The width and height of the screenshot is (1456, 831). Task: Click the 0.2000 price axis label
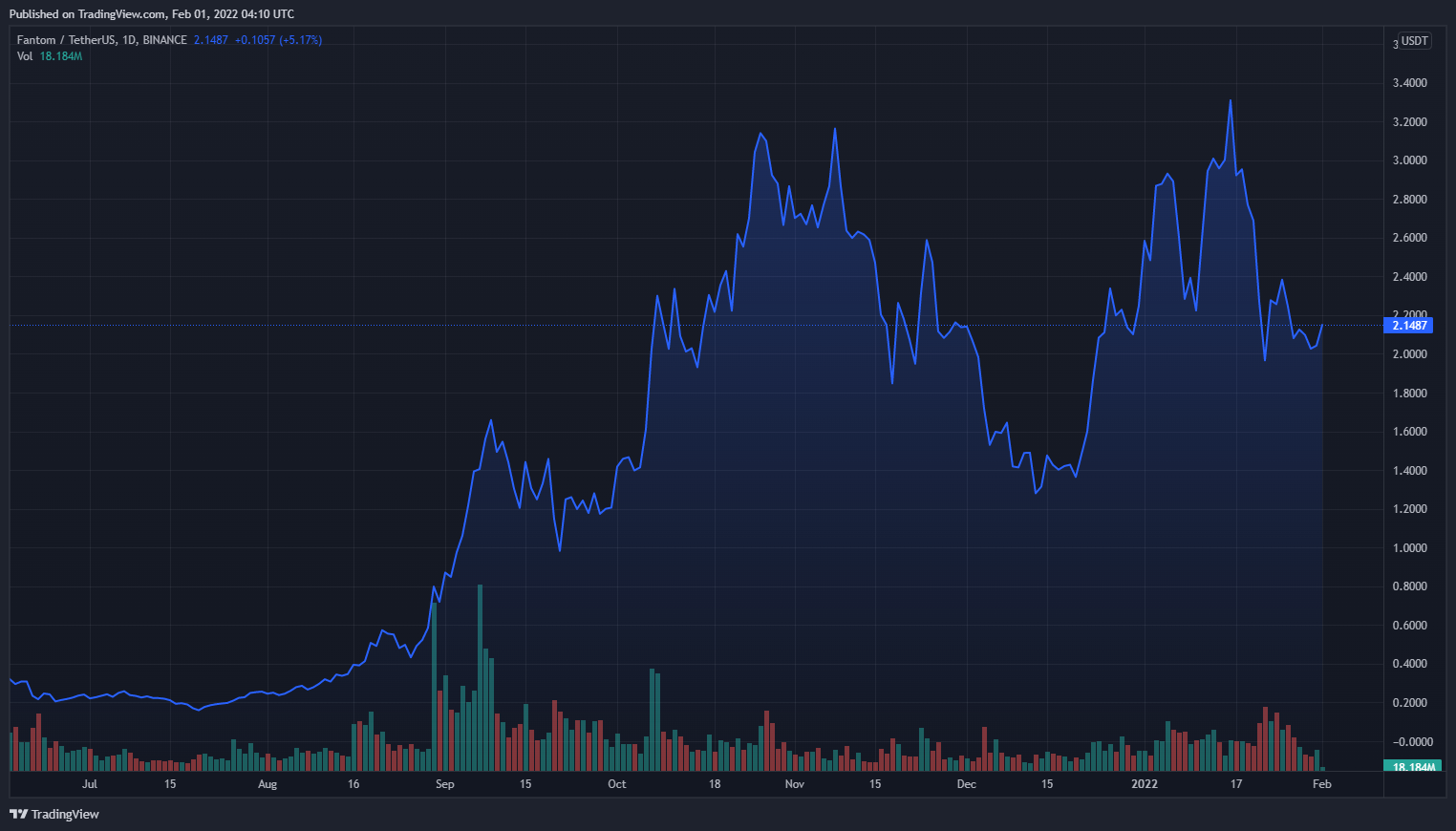1410,703
